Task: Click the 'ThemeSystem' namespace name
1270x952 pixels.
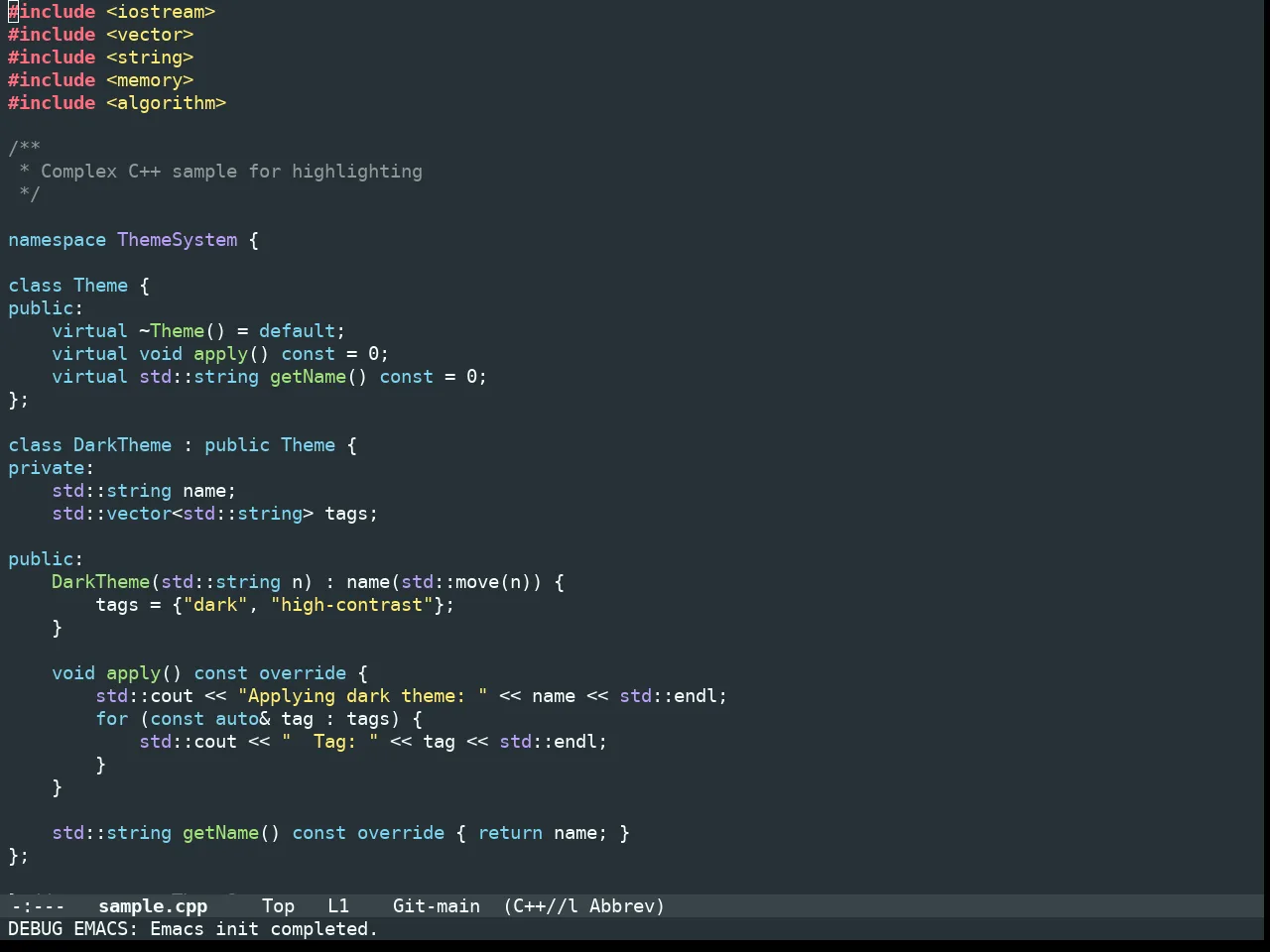Action: coord(178,240)
